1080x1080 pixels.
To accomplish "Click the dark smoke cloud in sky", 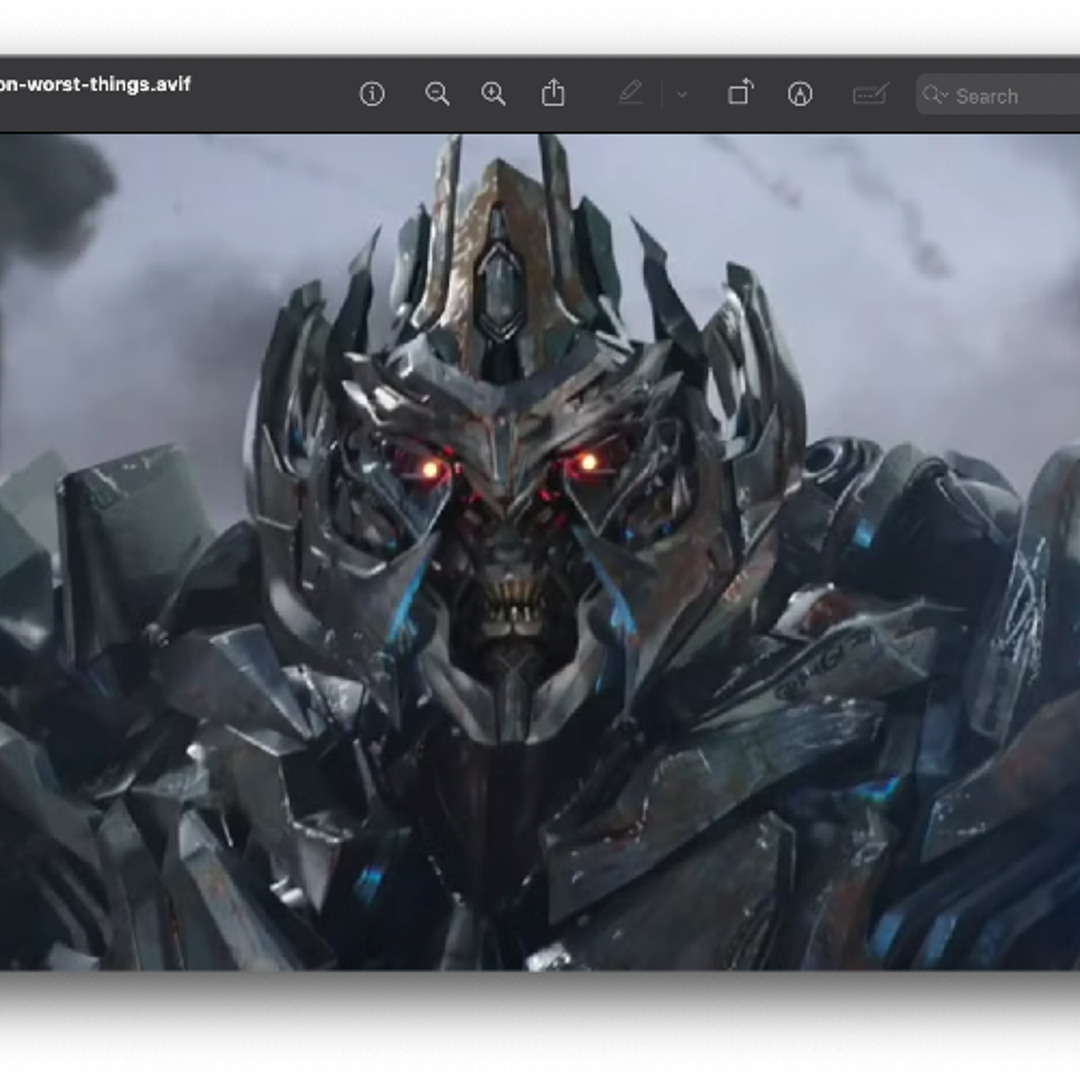I will coord(50,195).
